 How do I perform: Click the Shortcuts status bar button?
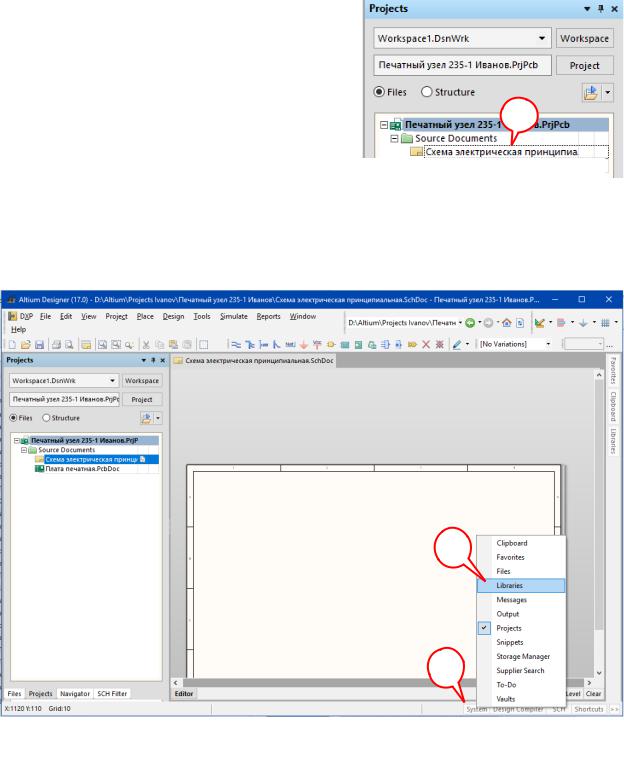(589, 710)
